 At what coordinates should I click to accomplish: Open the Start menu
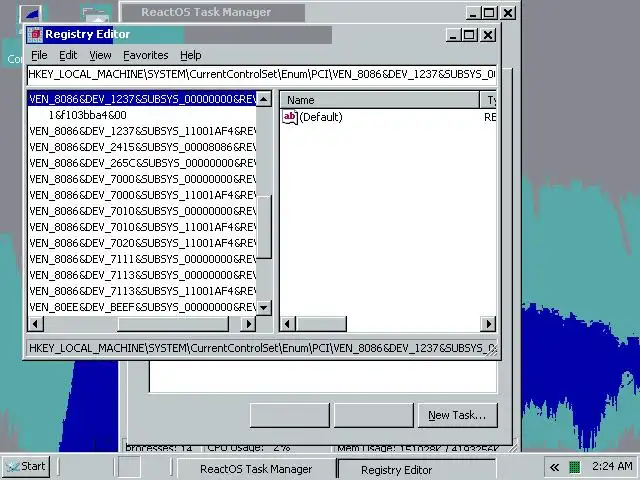click(26, 467)
